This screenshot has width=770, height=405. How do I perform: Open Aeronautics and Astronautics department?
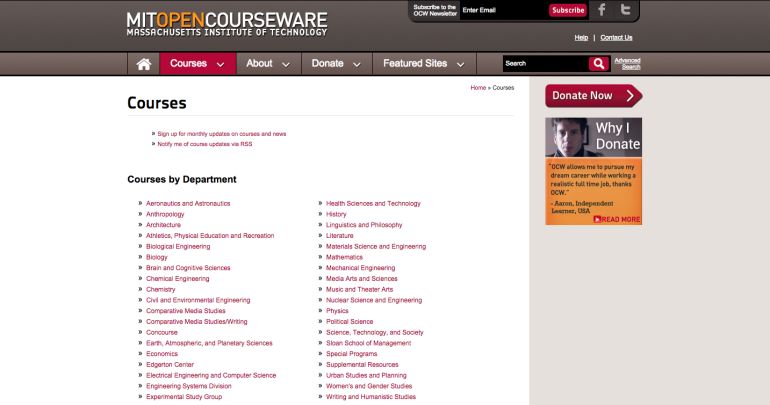(x=188, y=203)
